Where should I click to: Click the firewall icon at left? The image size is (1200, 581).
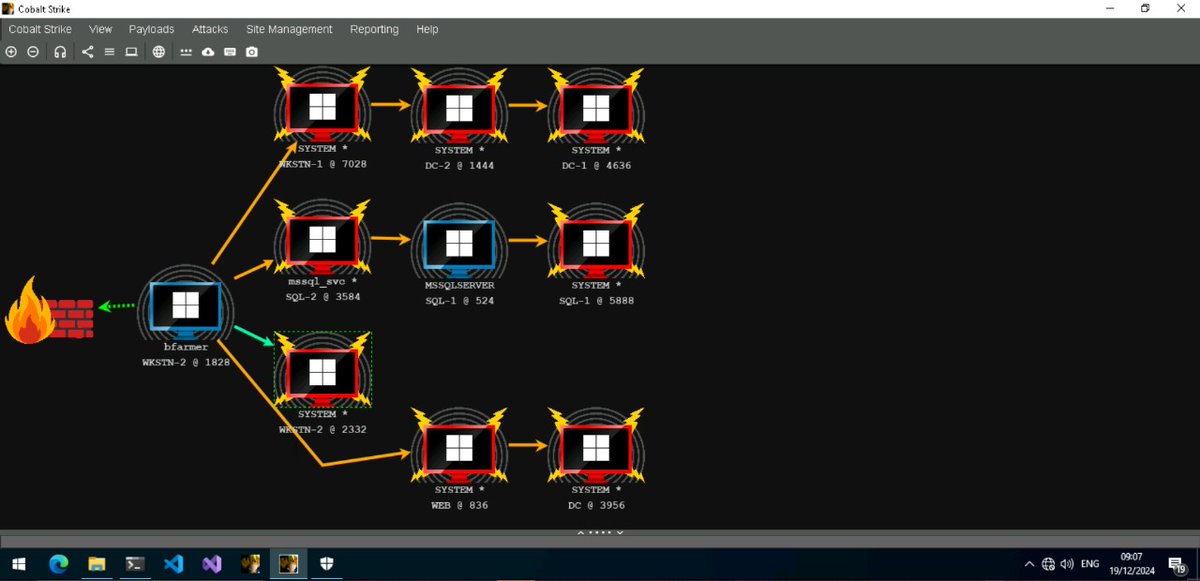tap(50, 311)
